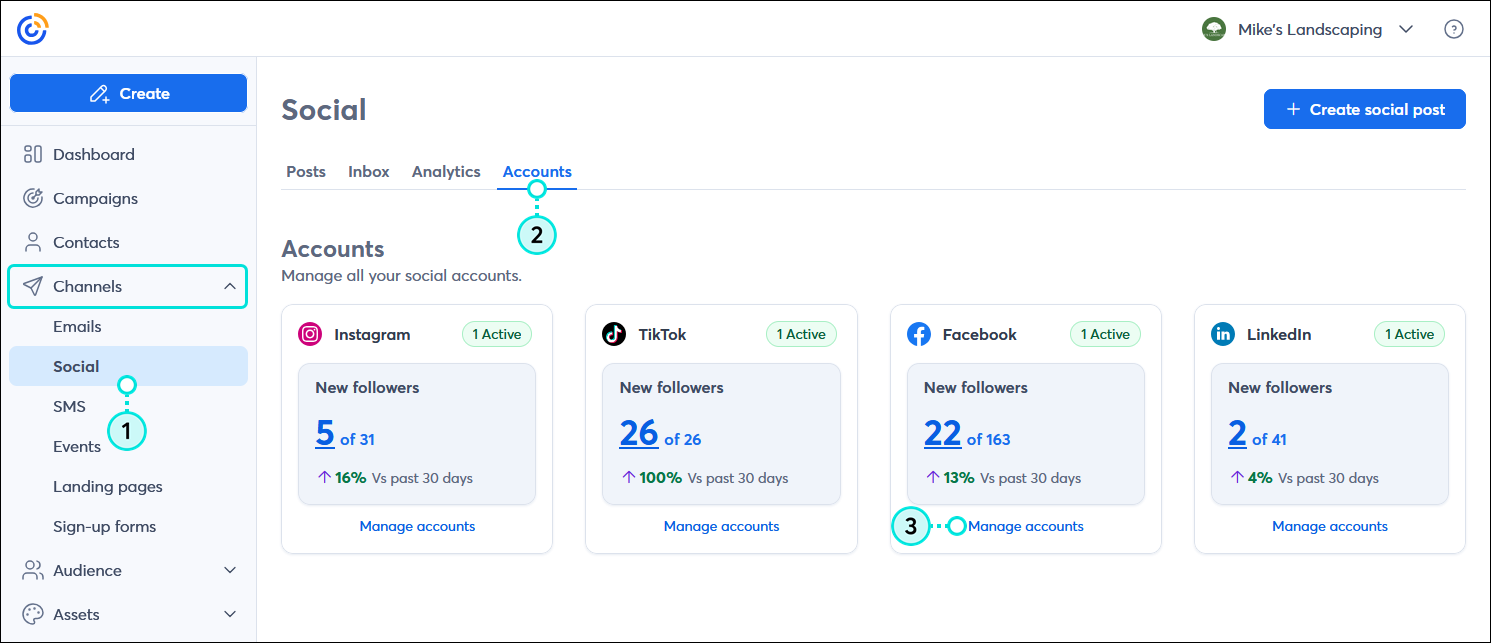Viewport: 1491px width, 643px height.
Task: Click the Create social post button
Action: coord(1365,109)
